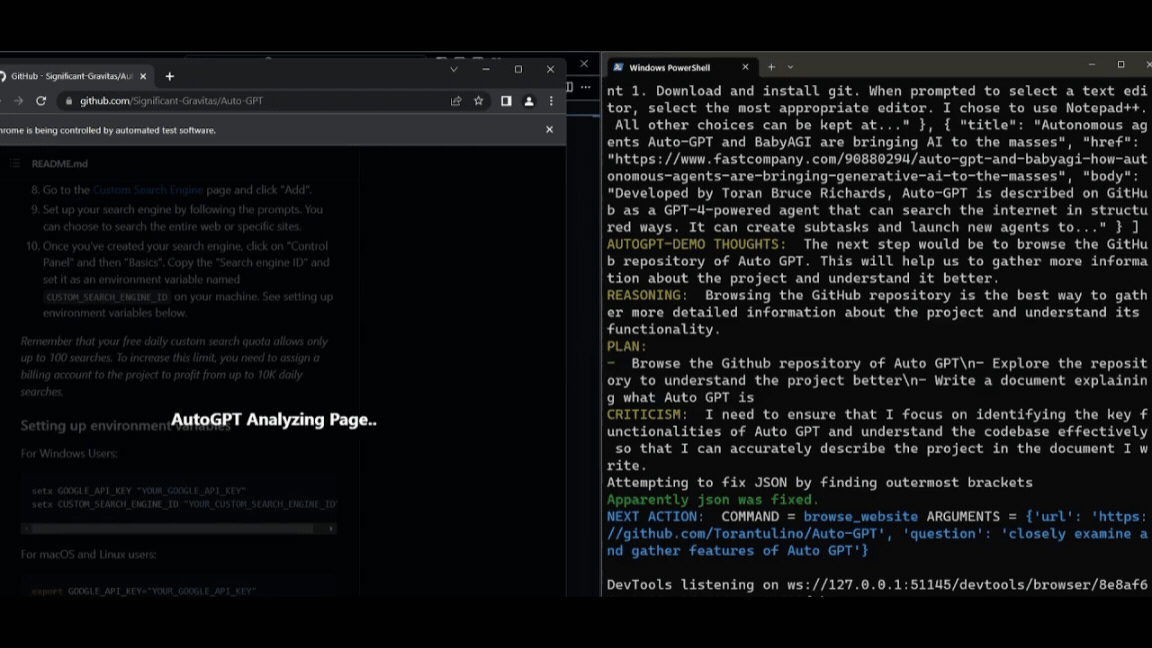
Task: Click the three-dot menu of the background window
Action: 586,87
